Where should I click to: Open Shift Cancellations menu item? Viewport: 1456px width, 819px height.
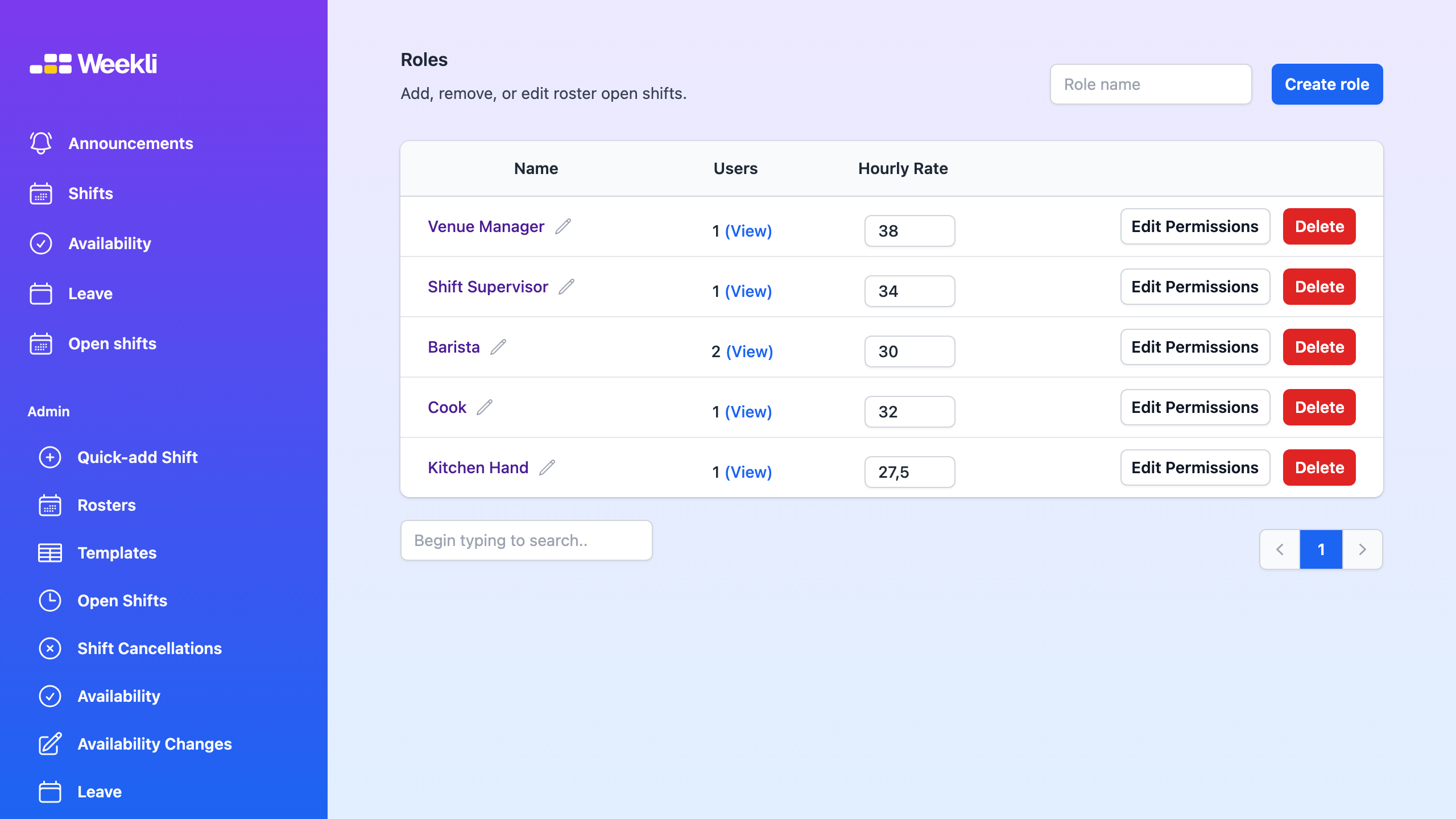coord(150,648)
